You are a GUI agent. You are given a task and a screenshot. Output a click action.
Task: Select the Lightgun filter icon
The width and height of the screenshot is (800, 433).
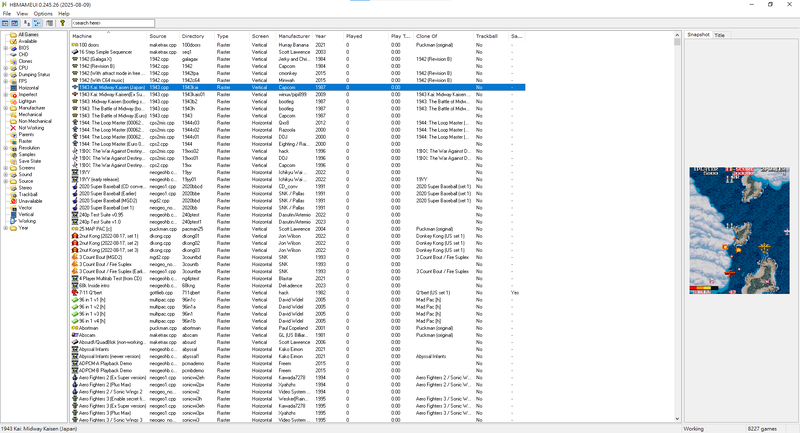pyautogui.click(x=13, y=101)
